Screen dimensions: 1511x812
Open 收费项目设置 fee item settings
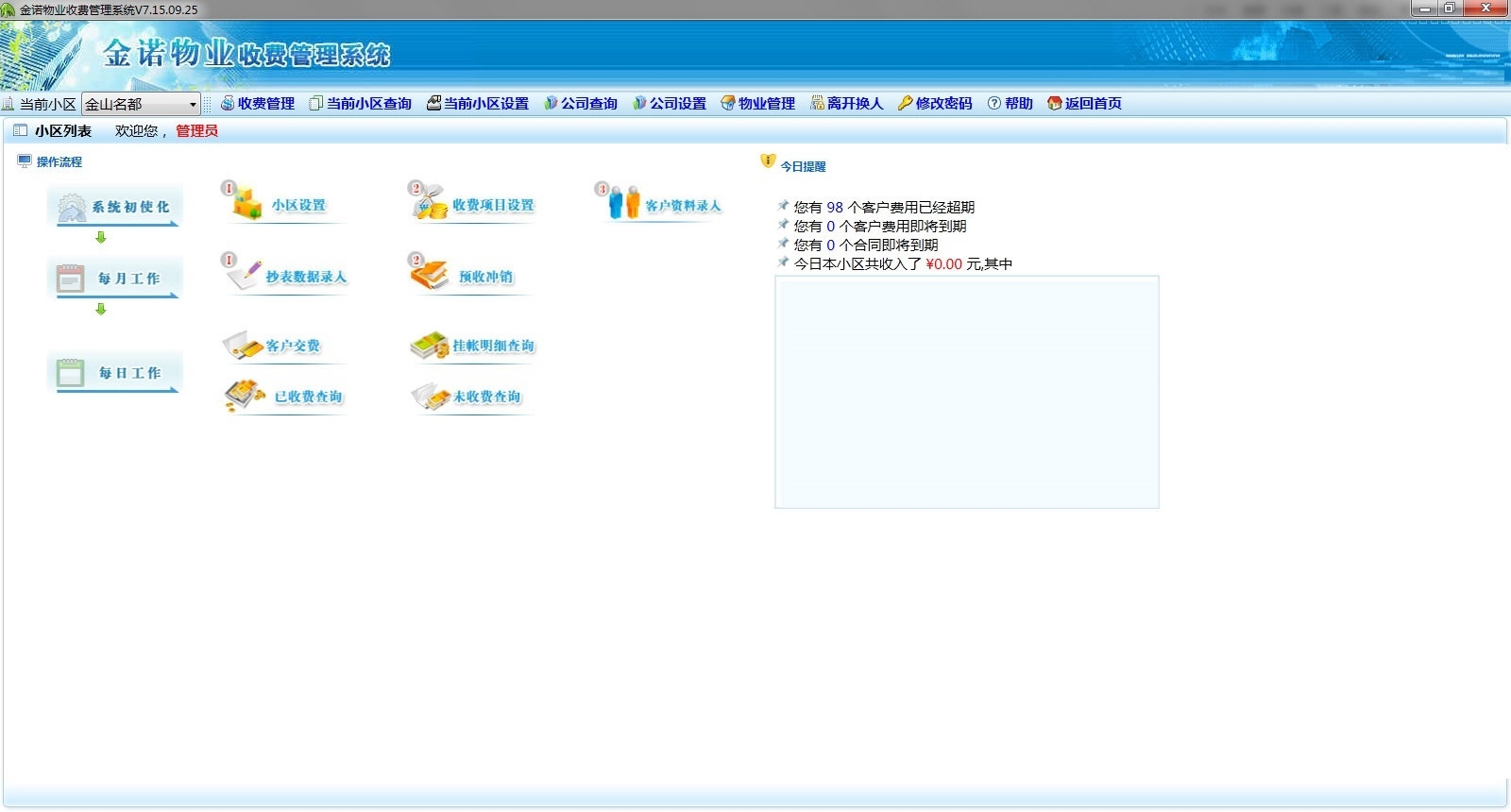point(475,205)
